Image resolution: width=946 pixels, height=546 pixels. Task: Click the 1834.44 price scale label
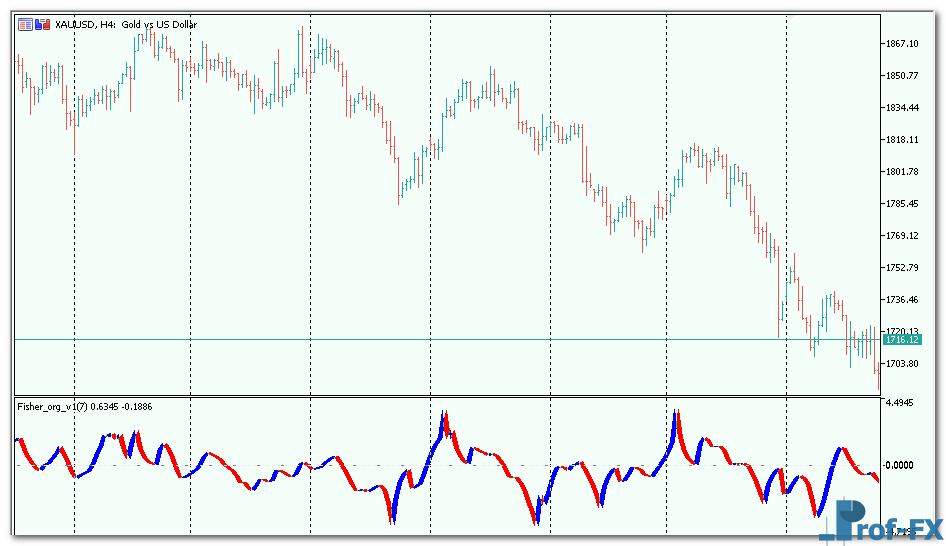tap(902, 108)
